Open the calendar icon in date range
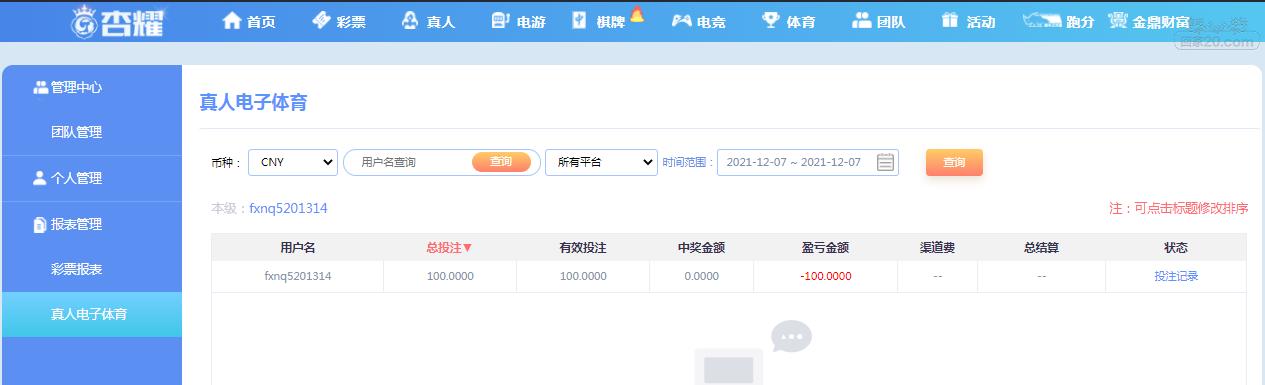1265x385 pixels. [x=885, y=162]
